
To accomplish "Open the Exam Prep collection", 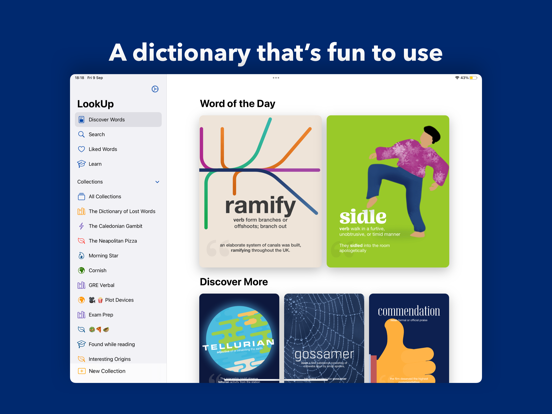I will (118, 315).
